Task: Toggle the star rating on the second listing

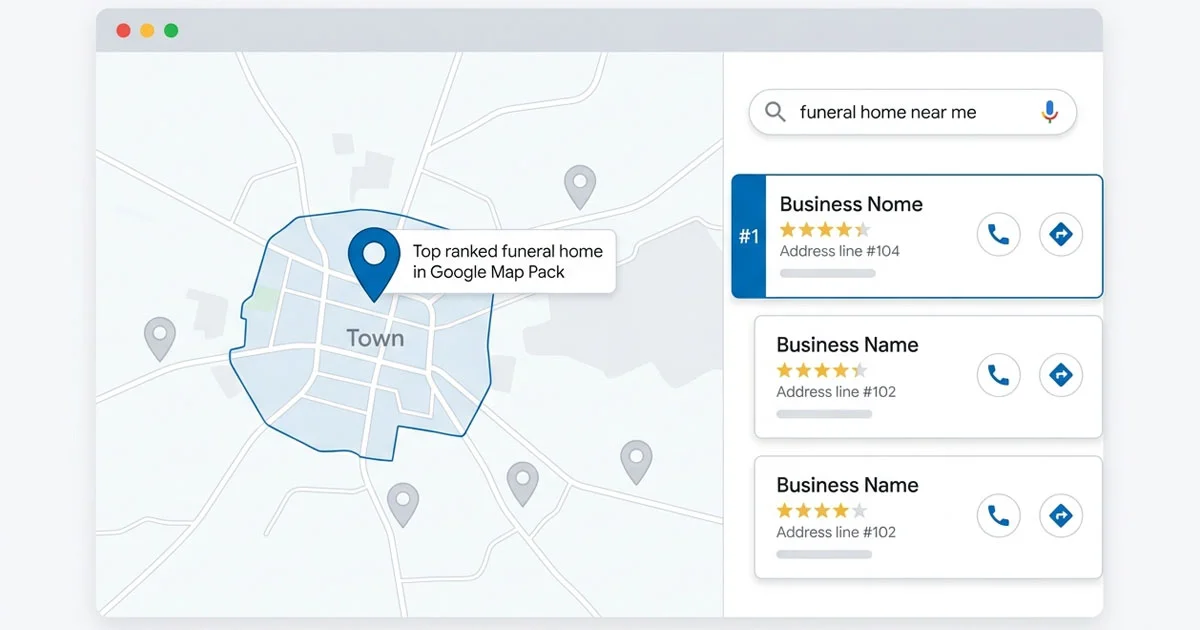Action: pos(820,369)
